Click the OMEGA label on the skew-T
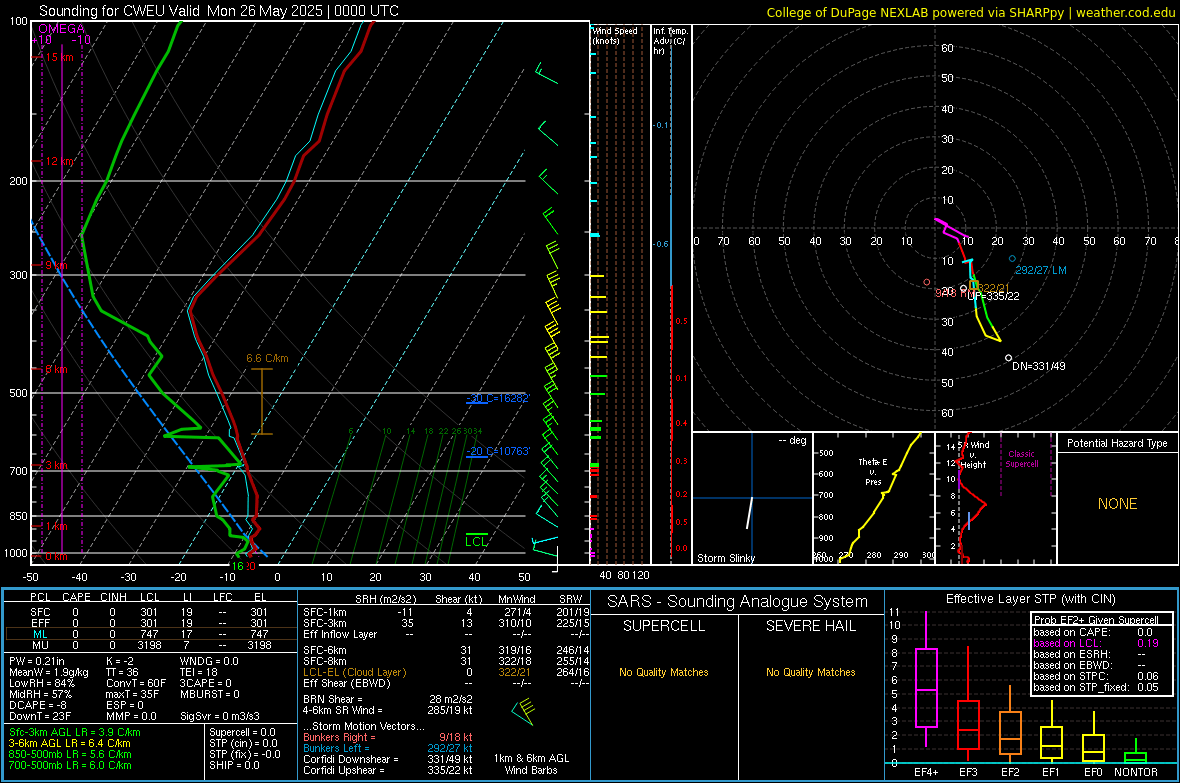 [61, 29]
